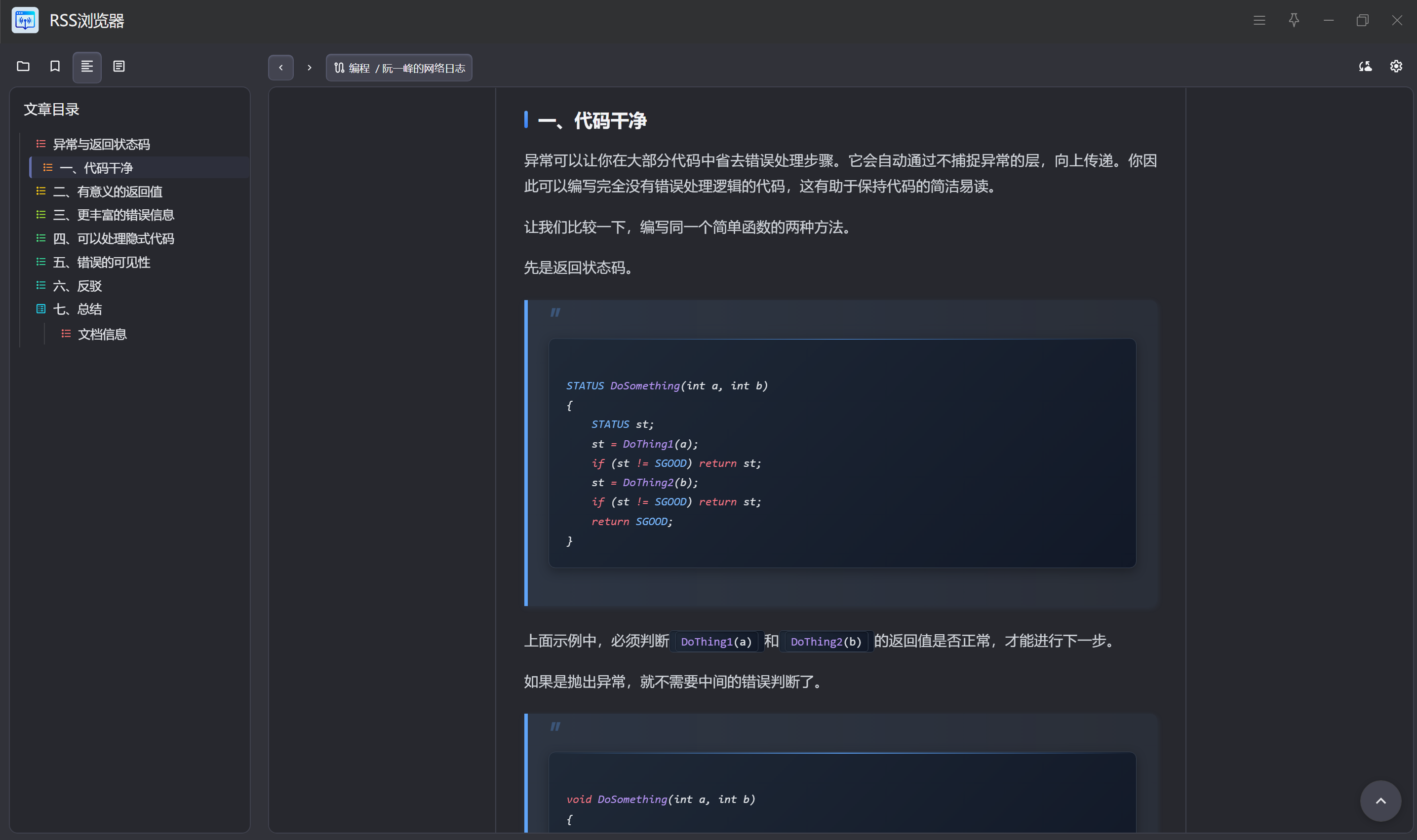
Task: Go forward with the right chevron button
Action: 309,68
